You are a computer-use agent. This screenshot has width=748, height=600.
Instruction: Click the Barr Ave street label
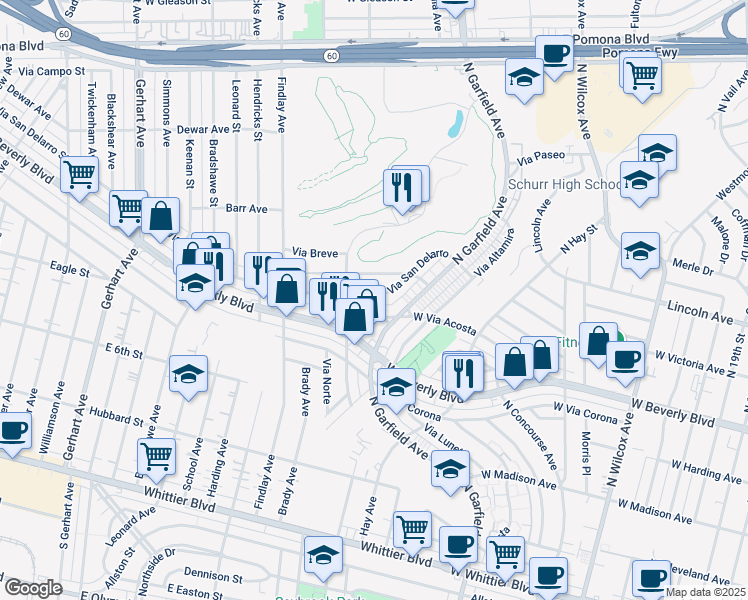pyautogui.click(x=247, y=208)
